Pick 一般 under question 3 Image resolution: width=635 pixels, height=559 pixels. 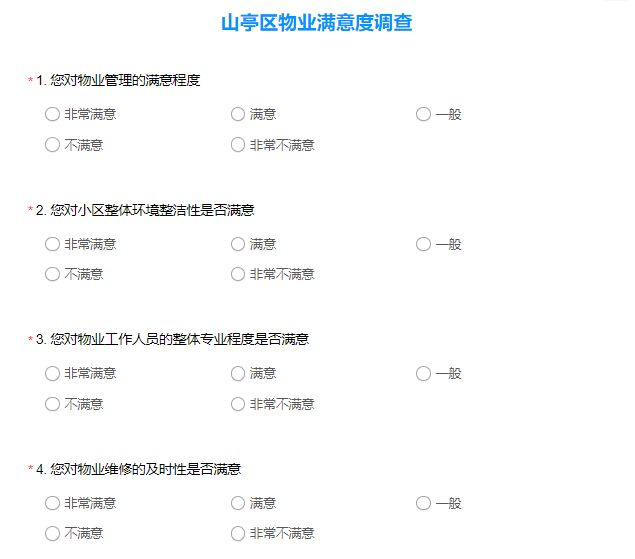(424, 373)
